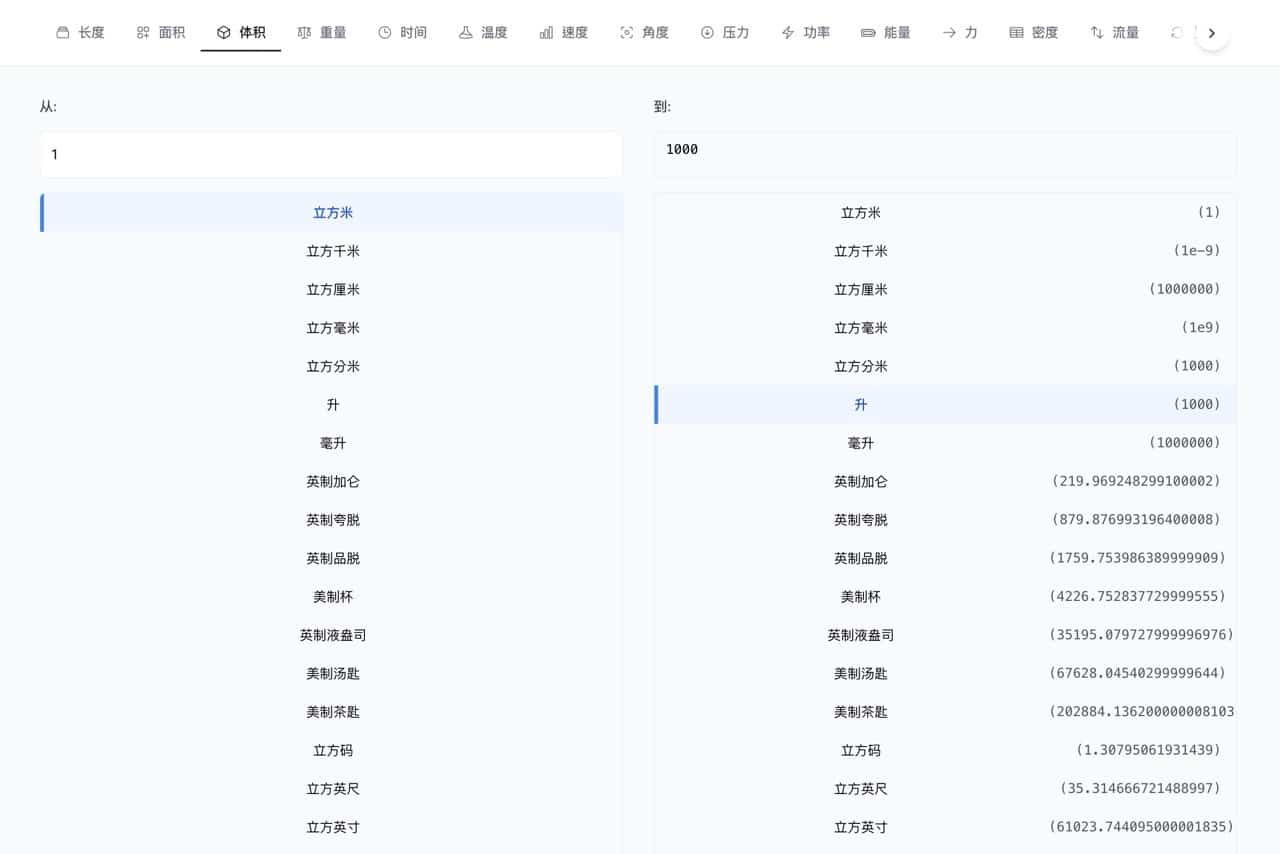Pick target unit 立方分米 in the to list

pos(945,366)
